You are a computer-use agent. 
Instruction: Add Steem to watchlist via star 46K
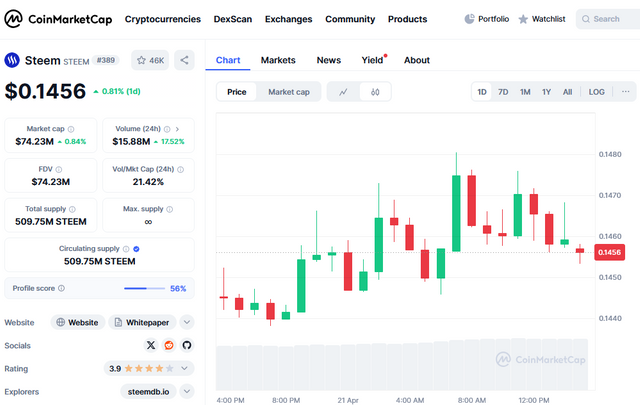(x=150, y=60)
